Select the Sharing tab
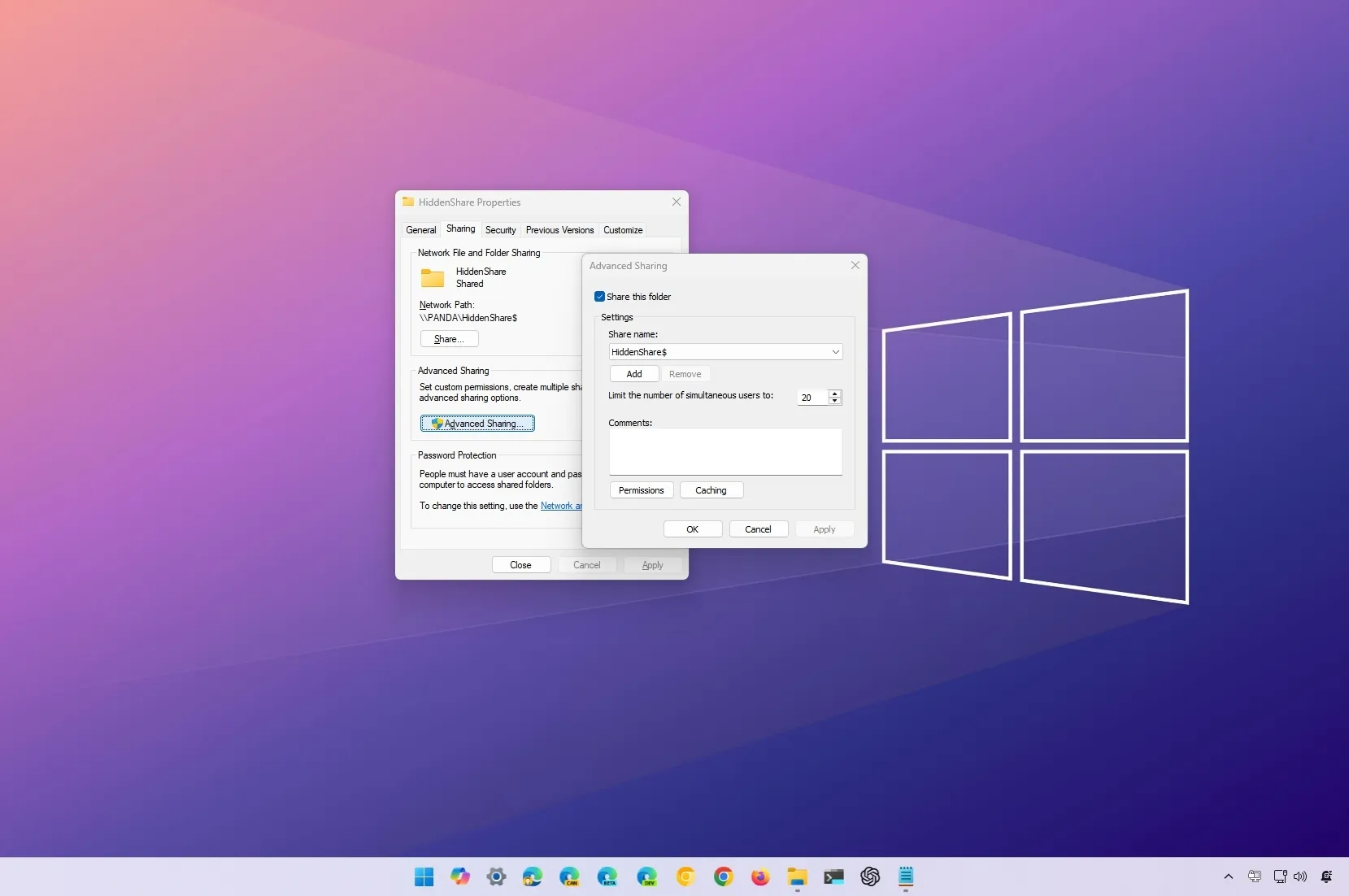 click(460, 229)
